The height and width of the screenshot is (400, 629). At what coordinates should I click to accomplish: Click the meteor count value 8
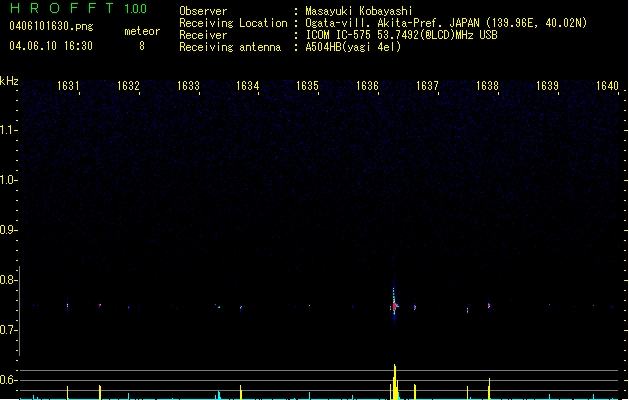pos(141,45)
